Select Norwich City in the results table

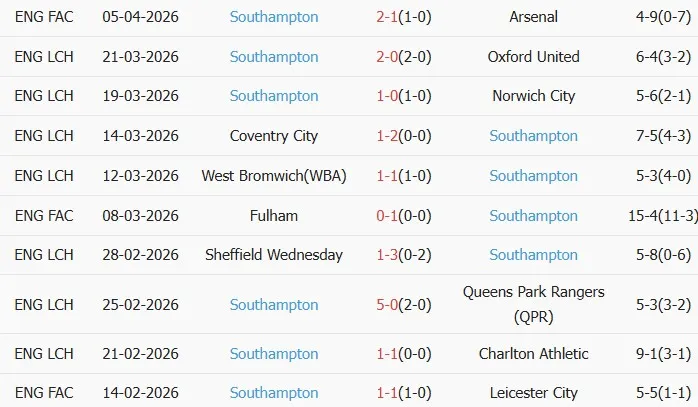pos(533,96)
